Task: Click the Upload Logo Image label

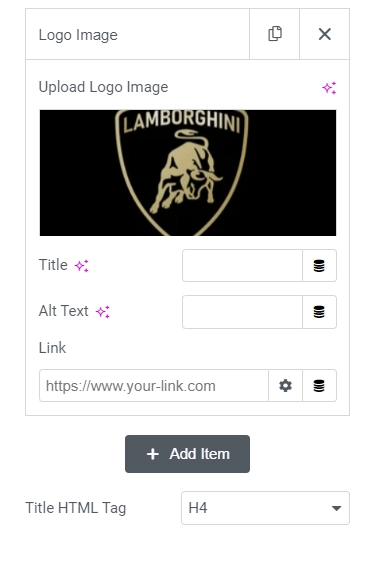Action: pyautogui.click(x=103, y=87)
